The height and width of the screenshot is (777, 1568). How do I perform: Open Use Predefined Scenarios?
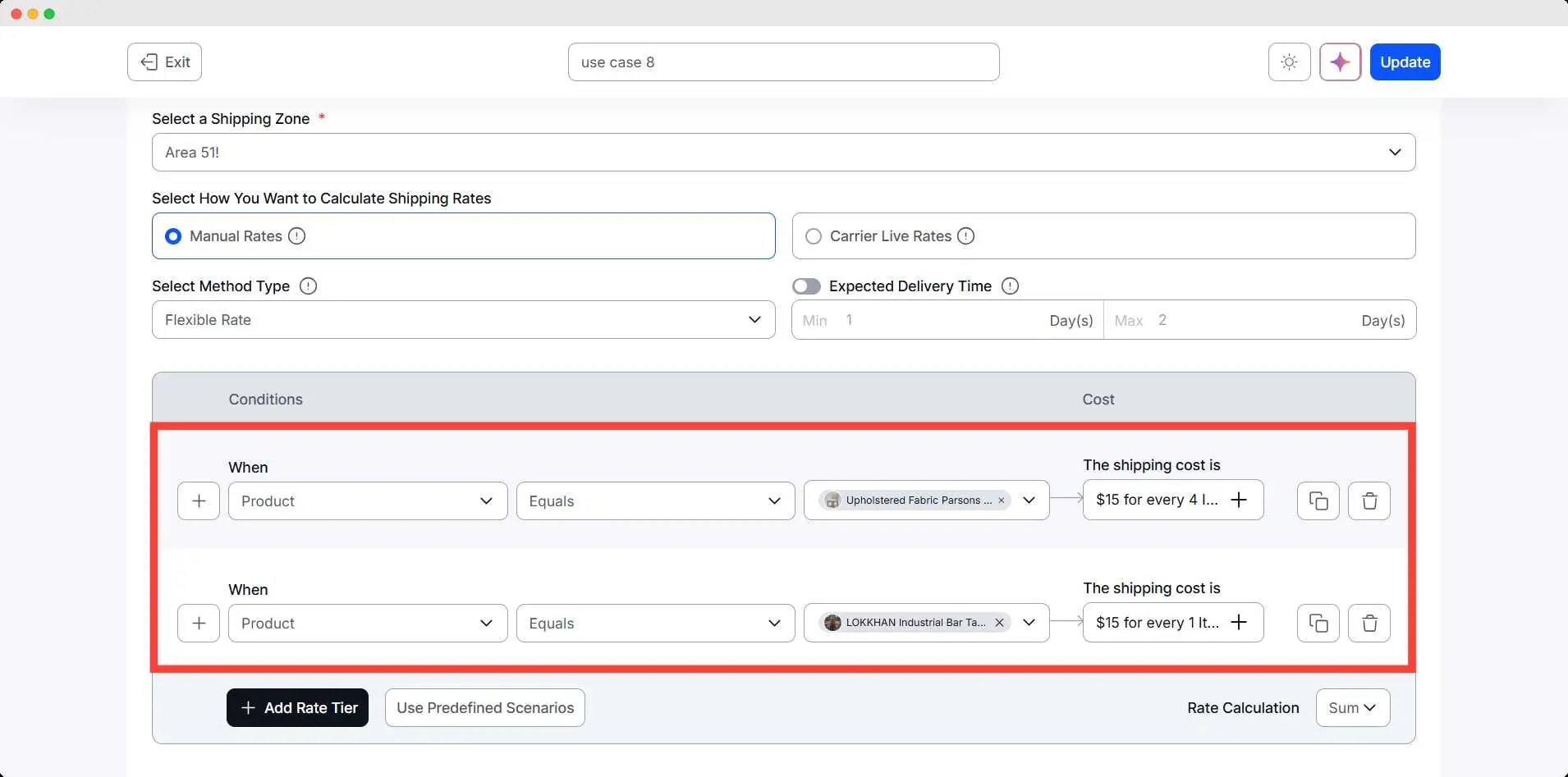pos(484,708)
